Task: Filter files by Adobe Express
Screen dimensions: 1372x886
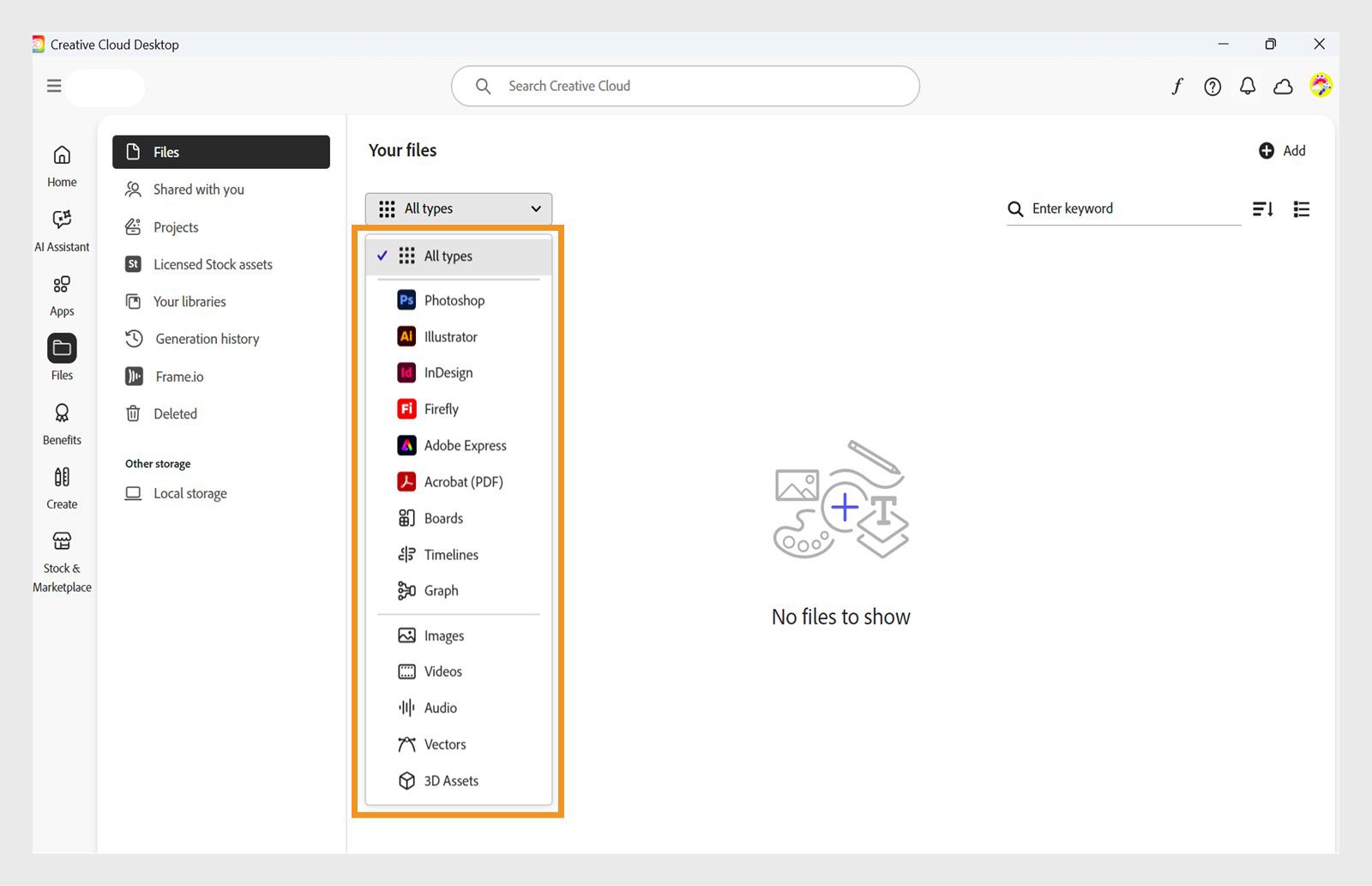Action: tap(459, 445)
